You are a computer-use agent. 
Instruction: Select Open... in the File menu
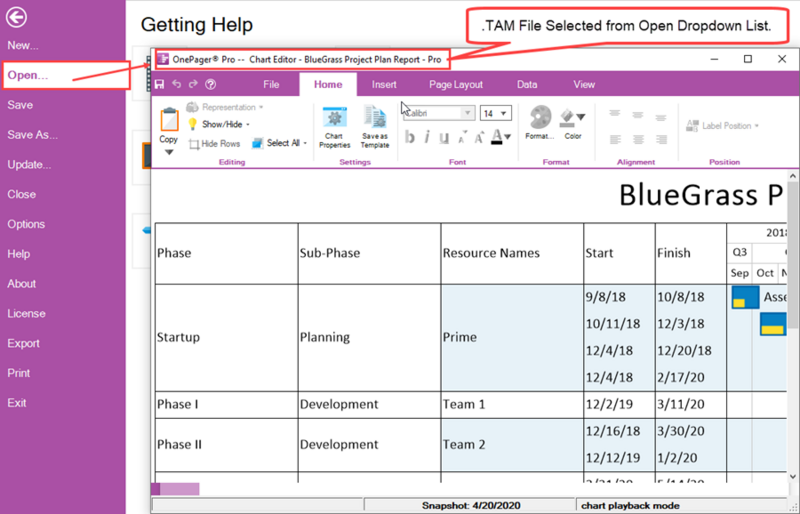click(x=28, y=75)
